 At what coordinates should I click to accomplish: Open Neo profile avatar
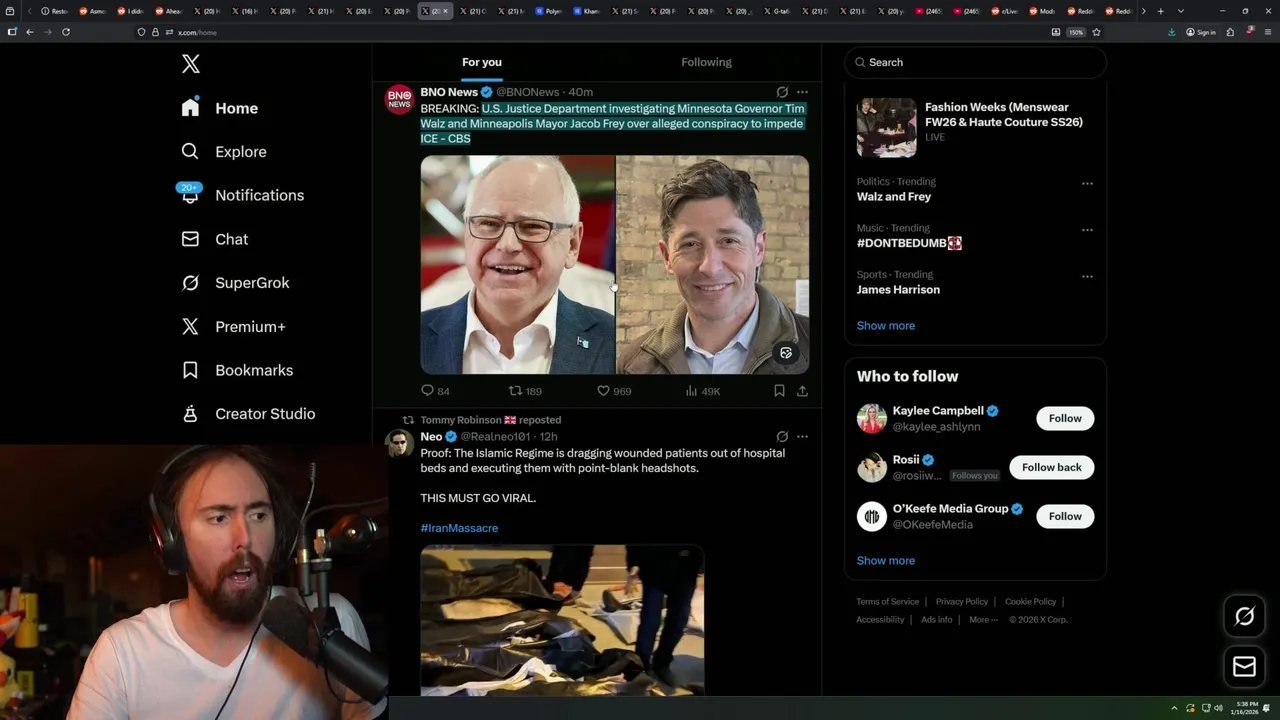400,444
